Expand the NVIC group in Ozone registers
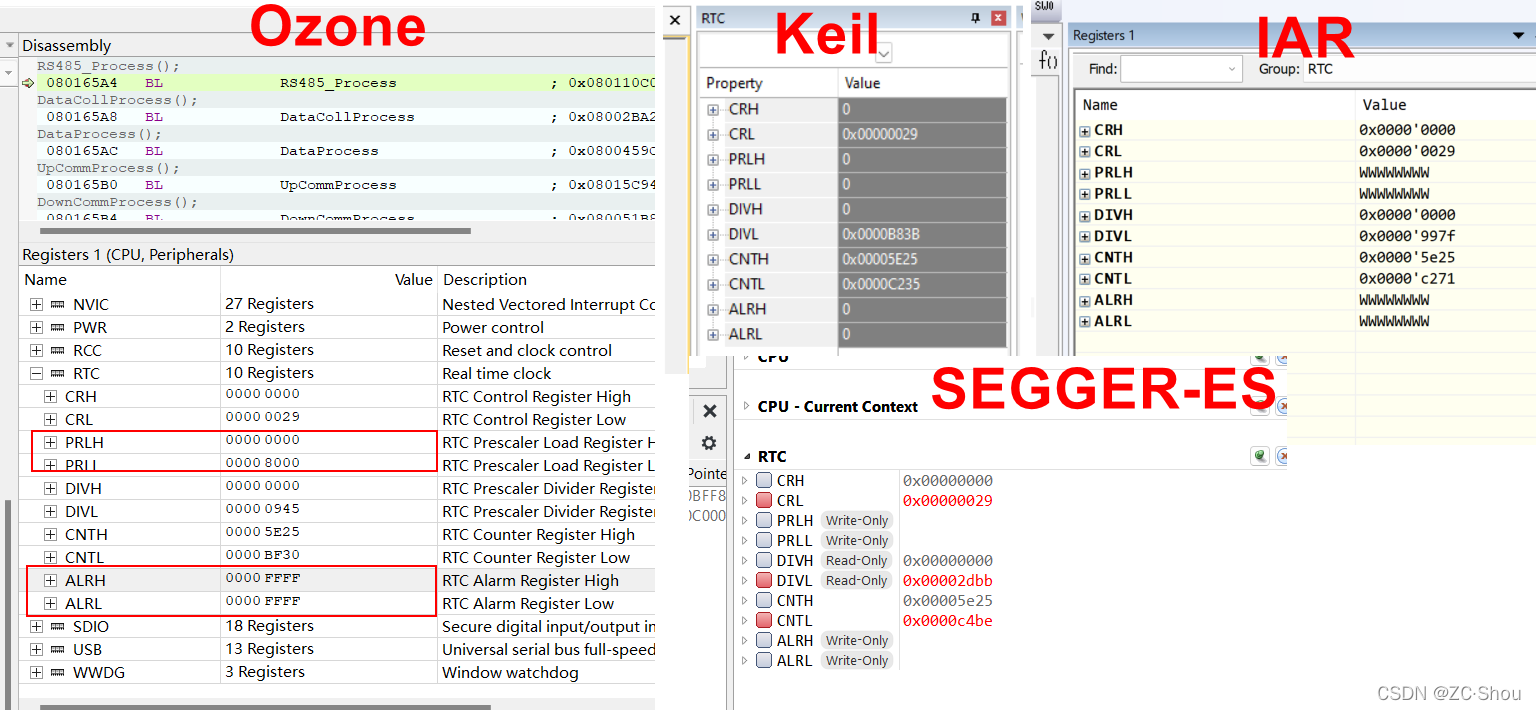 (36, 305)
